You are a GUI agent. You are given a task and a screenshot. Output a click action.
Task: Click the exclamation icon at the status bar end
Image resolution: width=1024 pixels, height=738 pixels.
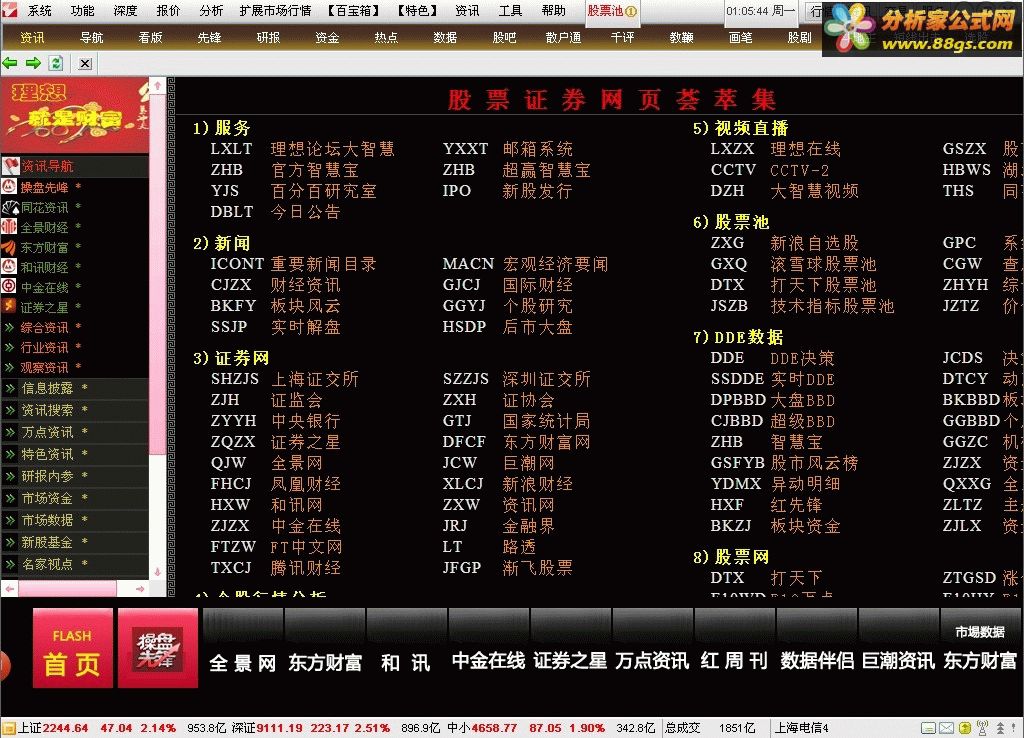pyautogui.click(x=1016, y=728)
